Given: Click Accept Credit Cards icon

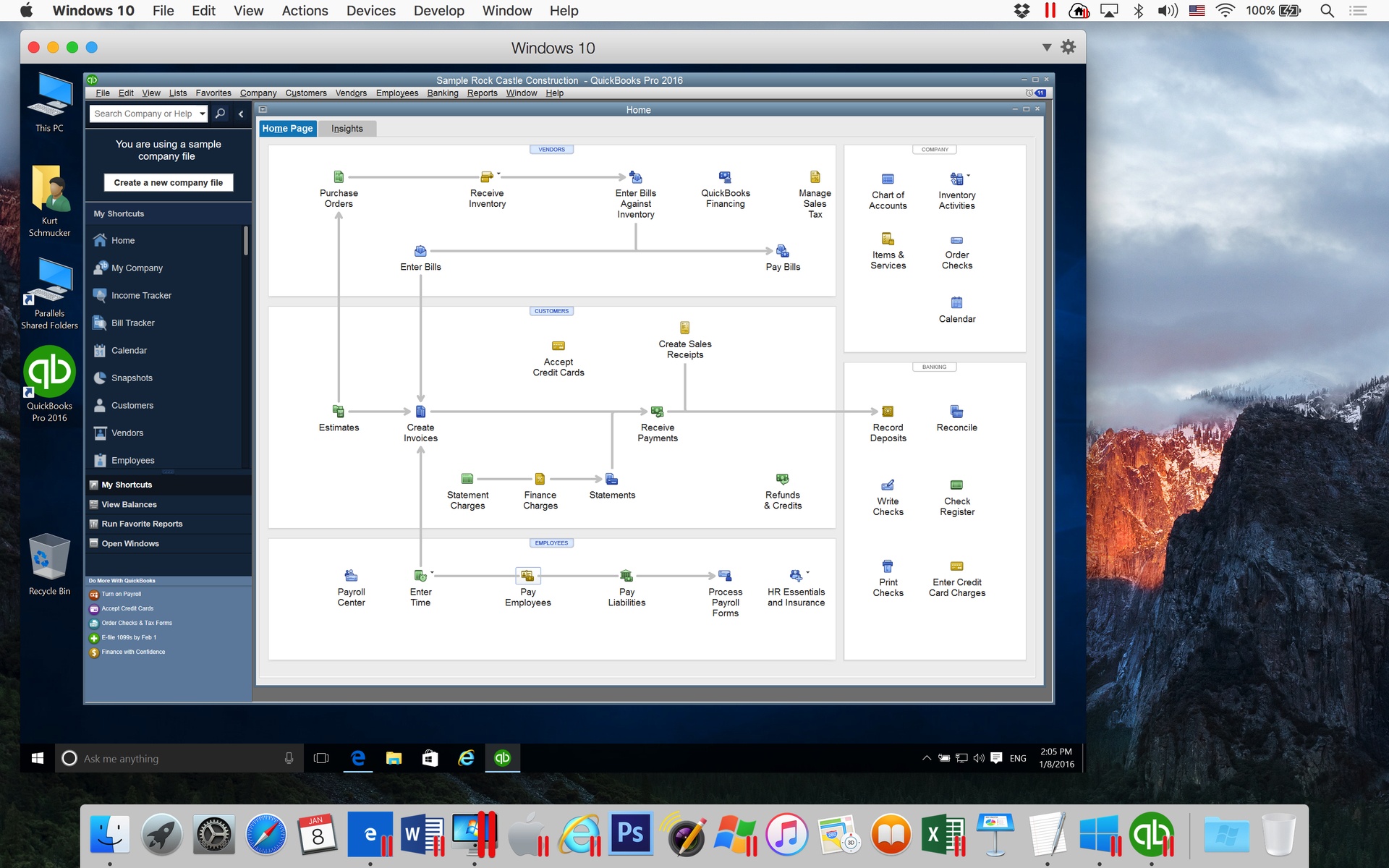Looking at the screenshot, I should [x=558, y=346].
